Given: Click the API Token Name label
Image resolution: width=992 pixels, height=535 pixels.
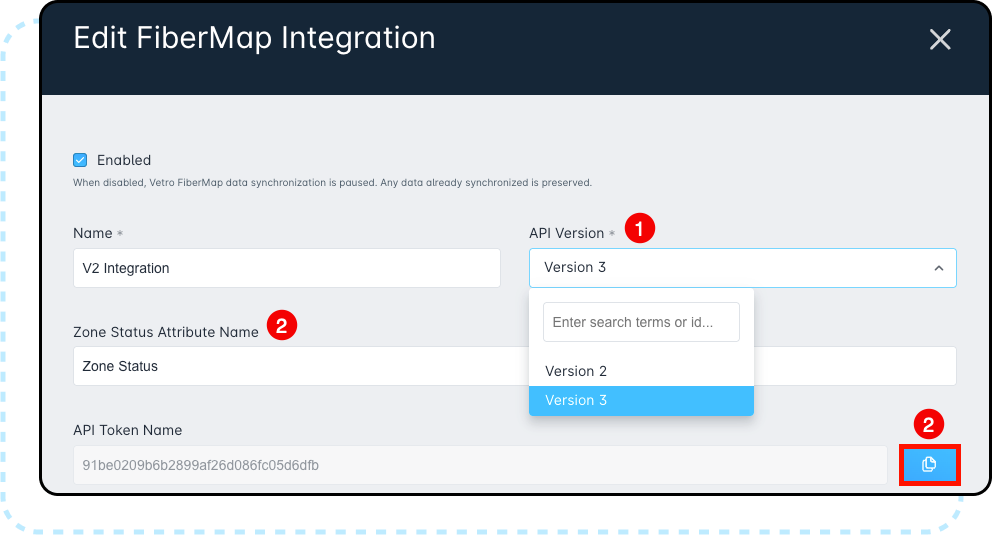Looking at the screenshot, I should 128,430.
